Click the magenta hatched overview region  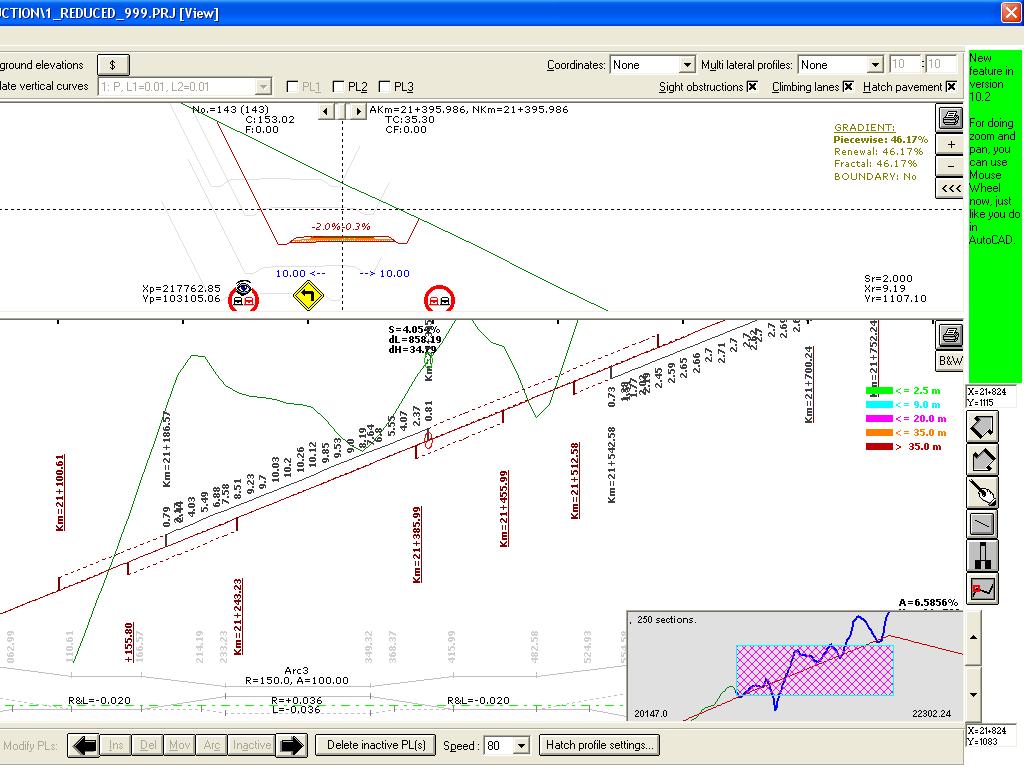coord(814,670)
